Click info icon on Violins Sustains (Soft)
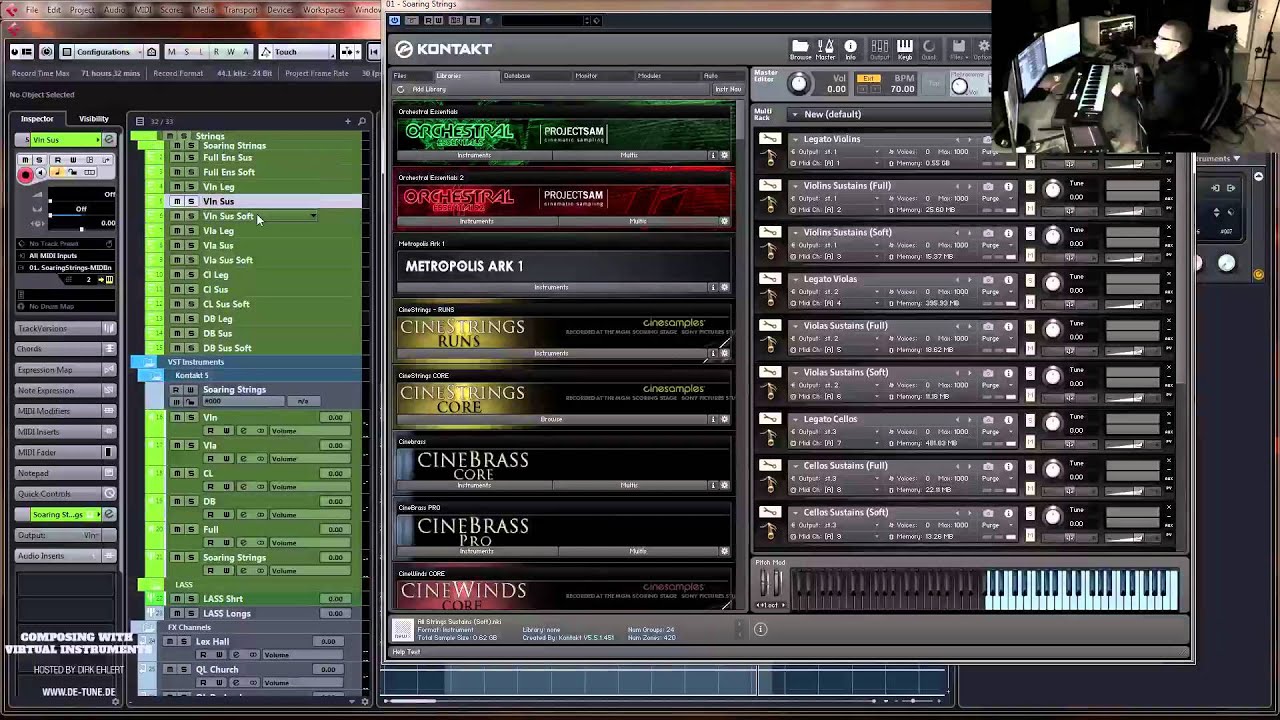 click(x=1008, y=233)
